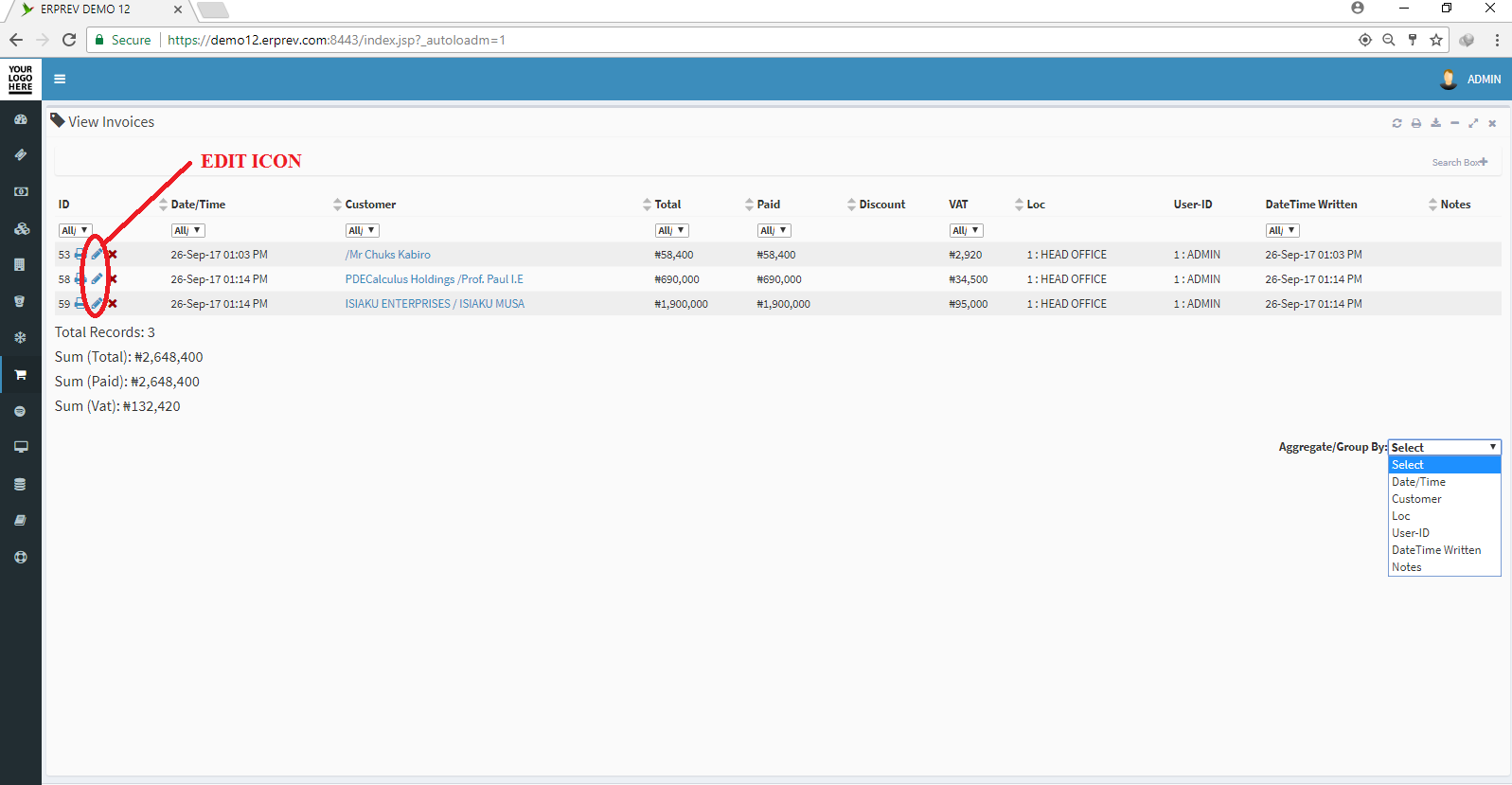Click the zoom-out magnifier in address bar
The image size is (1512, 785).
[x=1388, y=40]
